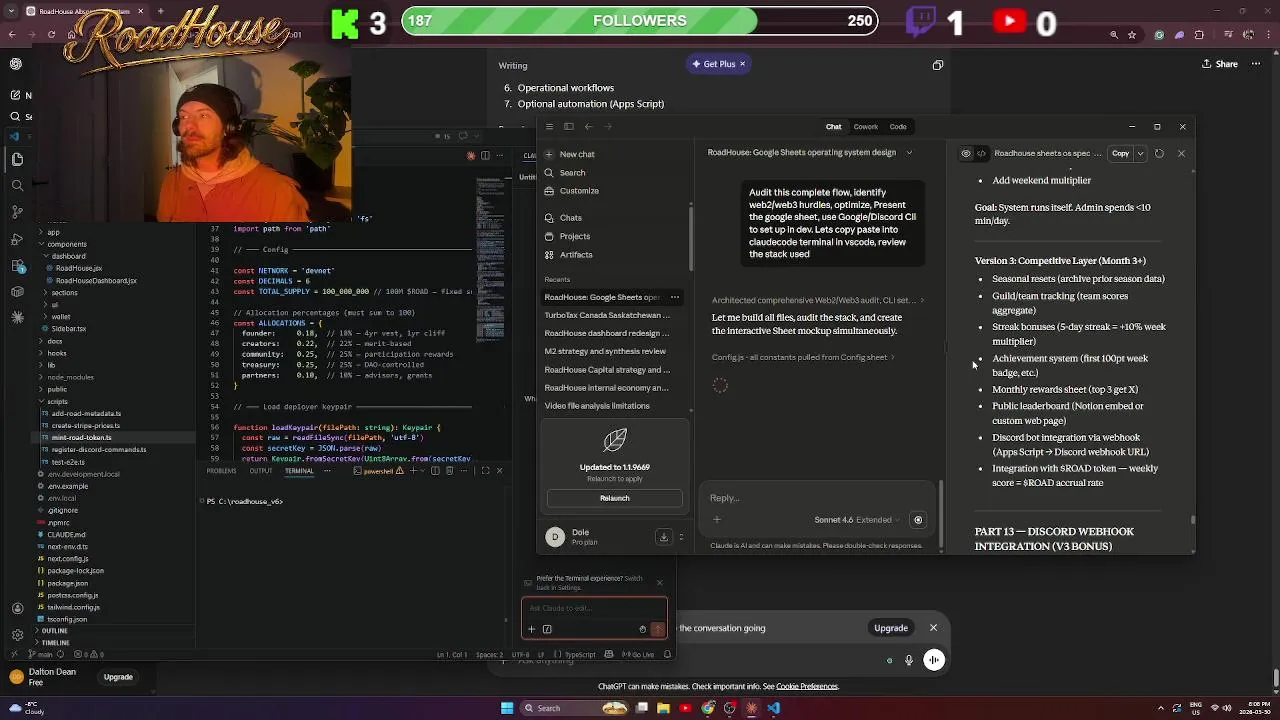1280x720 pixels.
Task: Close the VS Code terminal panel
Action: [499, 471]
